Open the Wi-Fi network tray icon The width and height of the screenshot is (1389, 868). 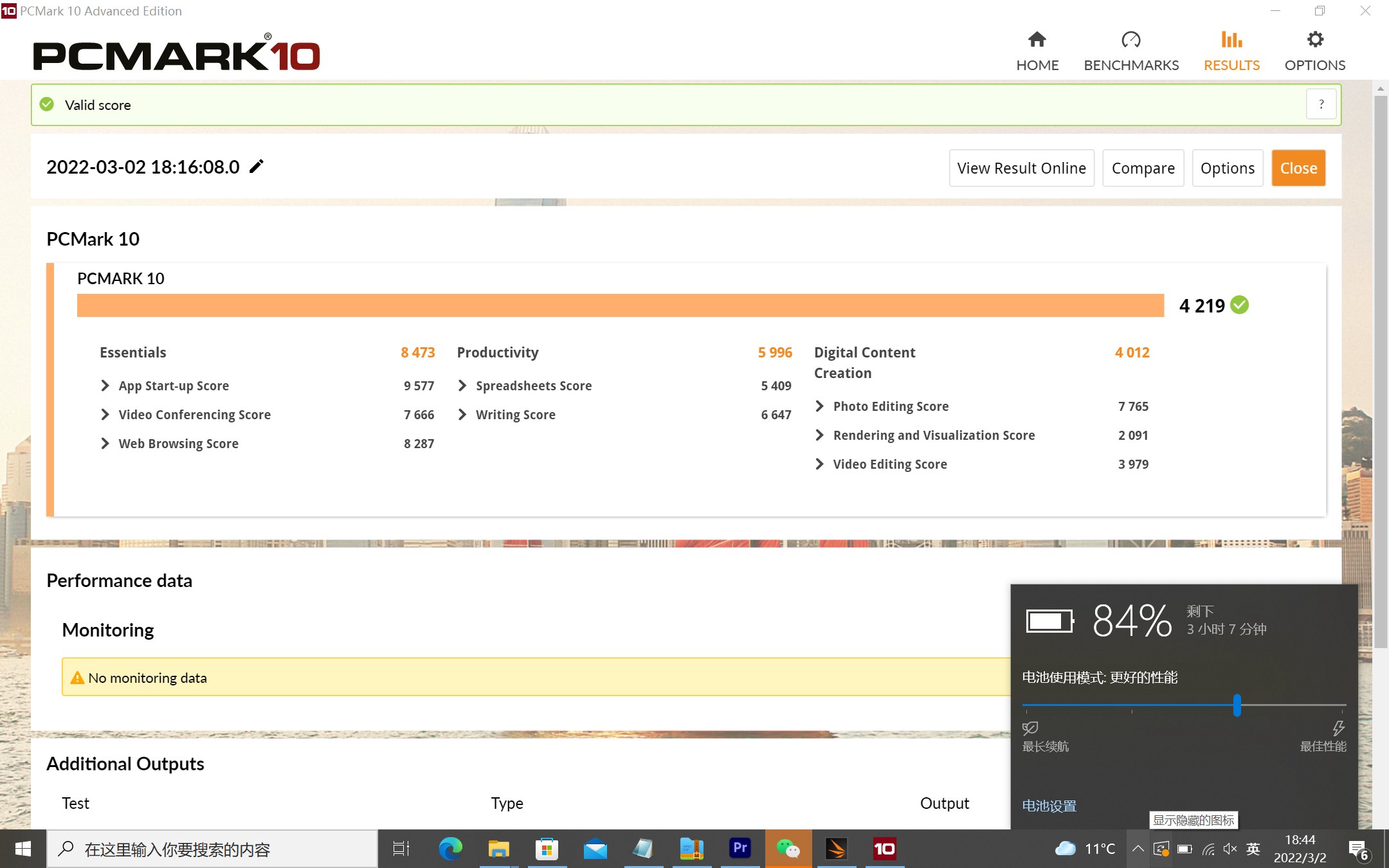coord(1208,849)
